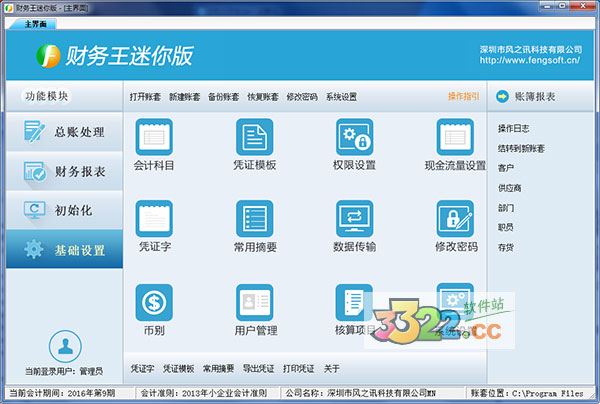The height and width of the screenshot is (404, 600).
Task: Open 结转到新账套 in the right panel
Action: 521,148
